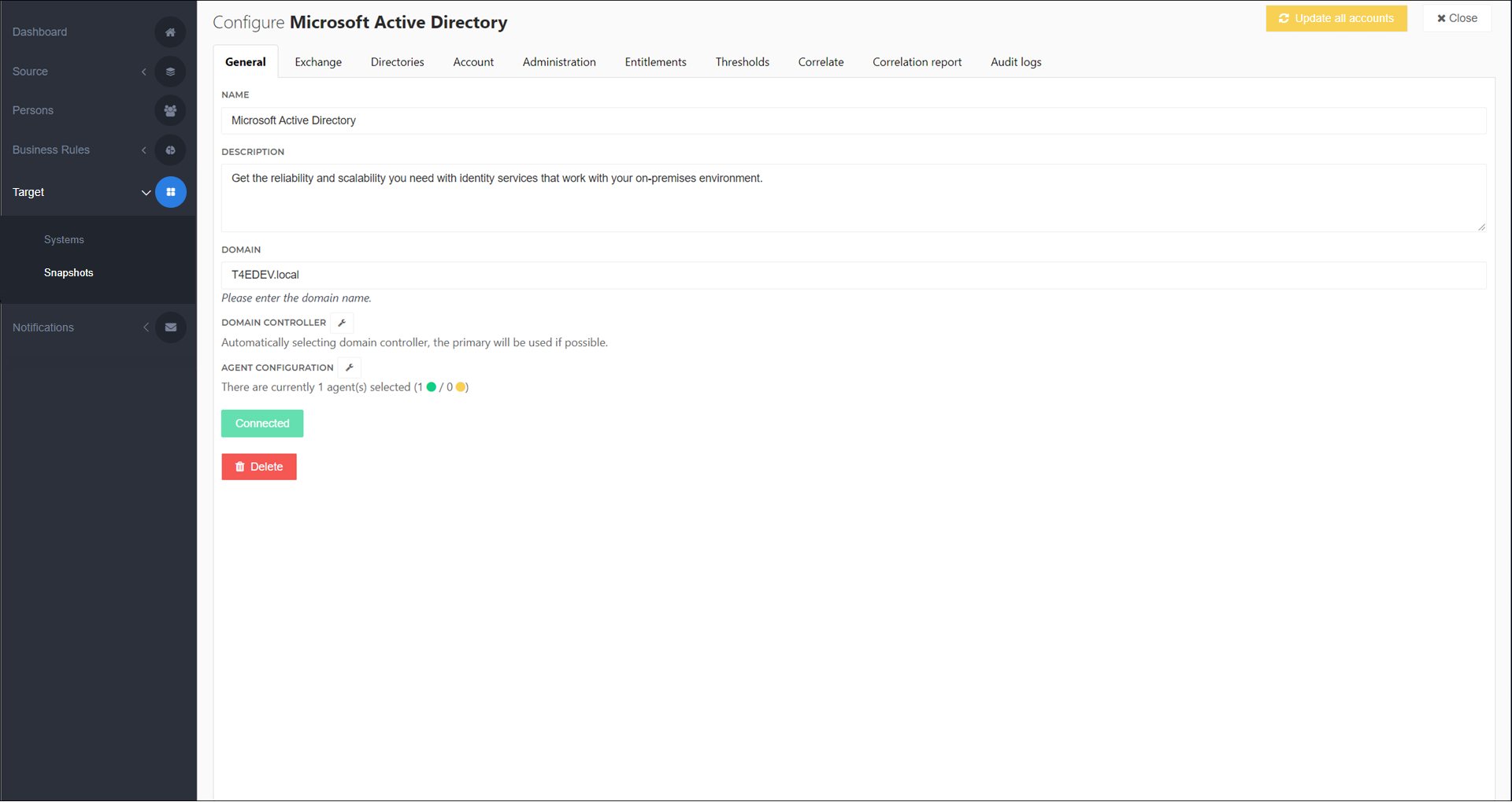
Task: Click into the Name input field
Action: [854, 120]
